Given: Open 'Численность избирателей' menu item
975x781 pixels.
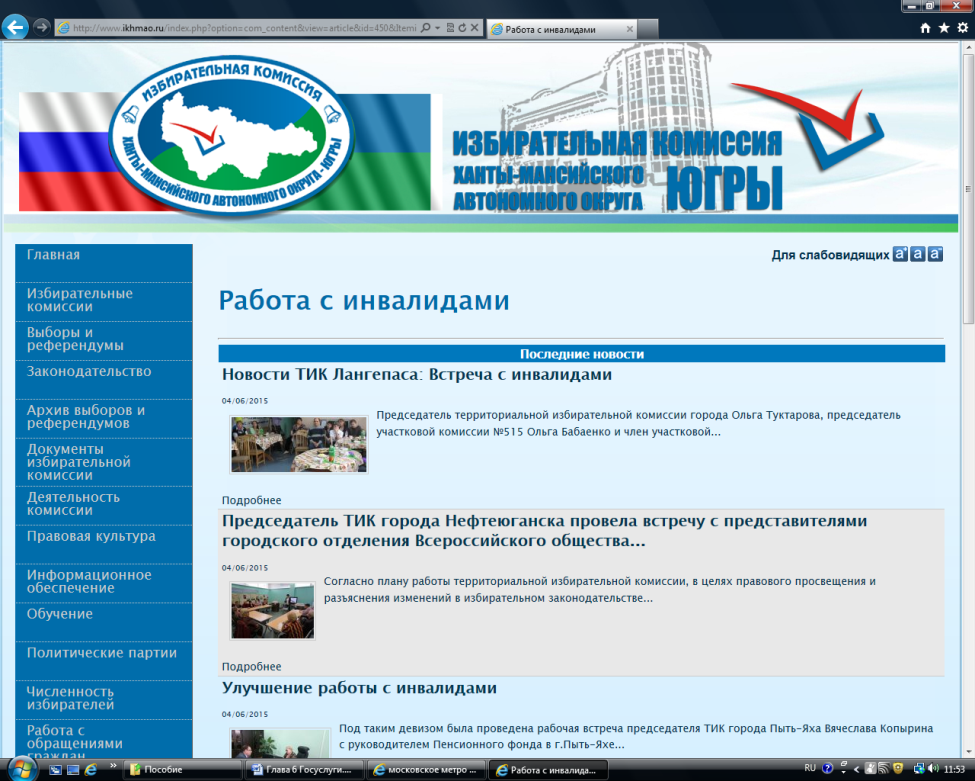Looking at the screenshot, I should click(x=104, y=700).
